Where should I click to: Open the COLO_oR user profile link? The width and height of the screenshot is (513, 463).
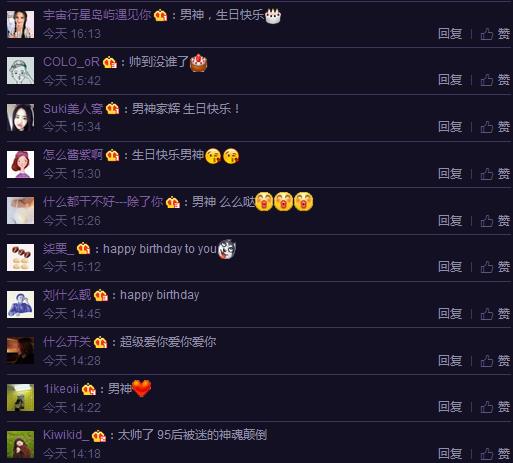click(71, 62)
